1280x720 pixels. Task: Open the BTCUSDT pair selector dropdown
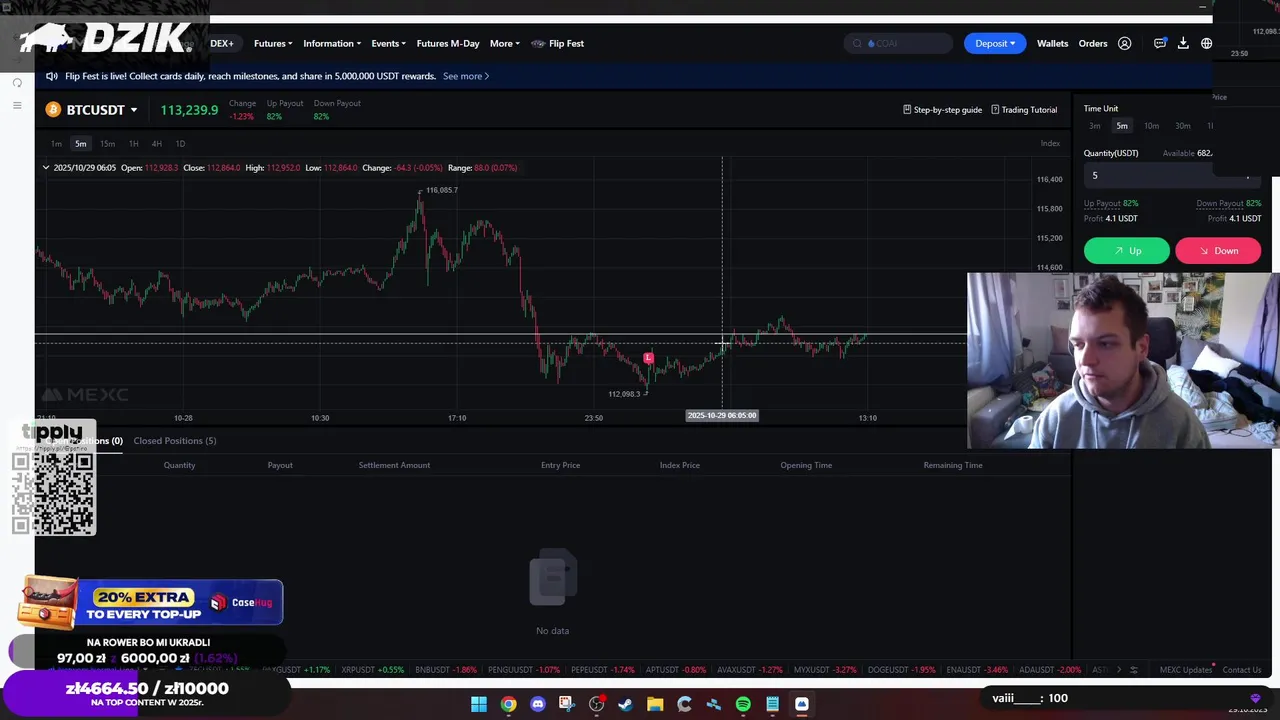(x=133, y=110)
